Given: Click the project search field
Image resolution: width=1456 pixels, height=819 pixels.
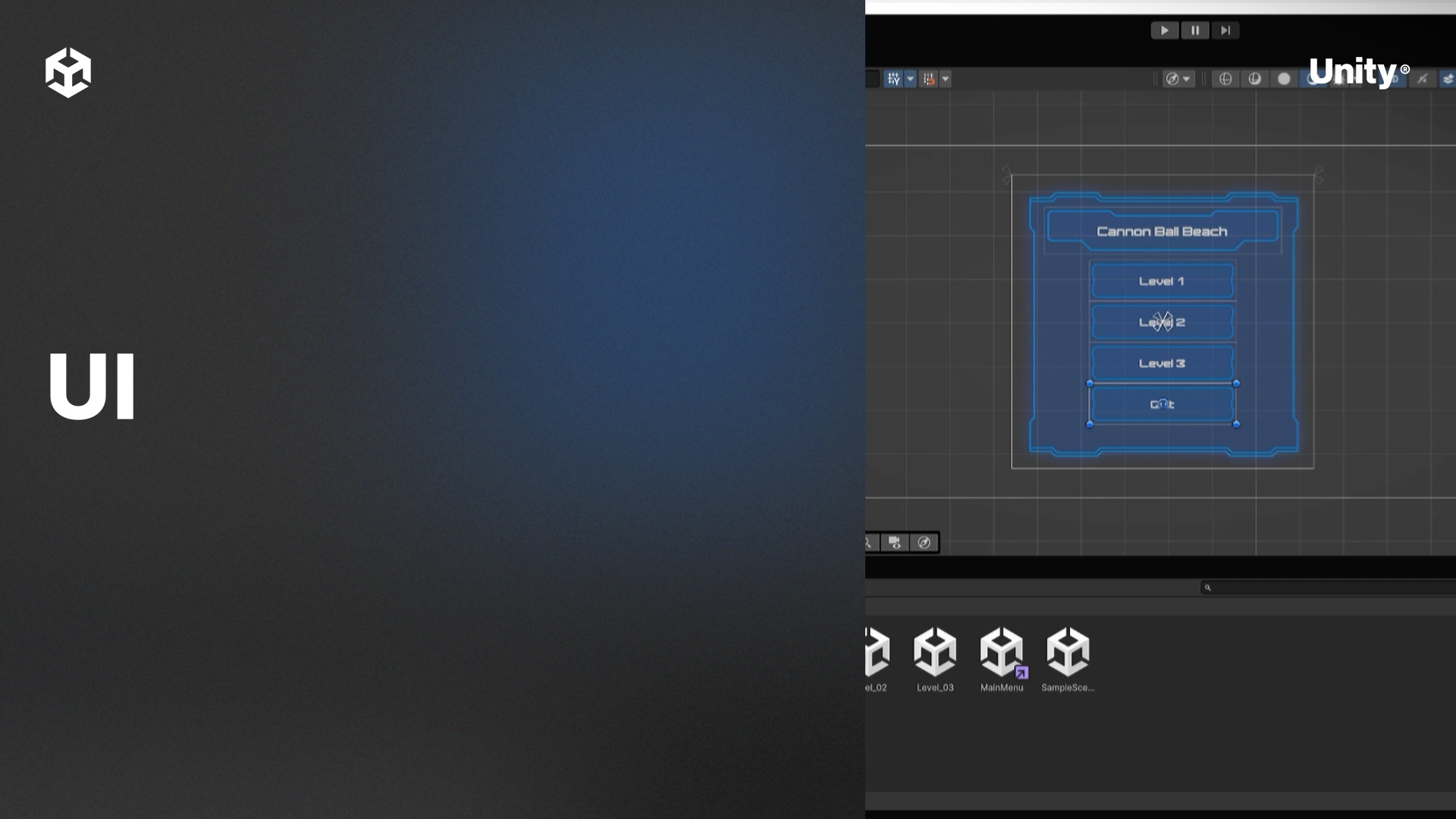Looking at the screenshot, I should [1328, 588].
